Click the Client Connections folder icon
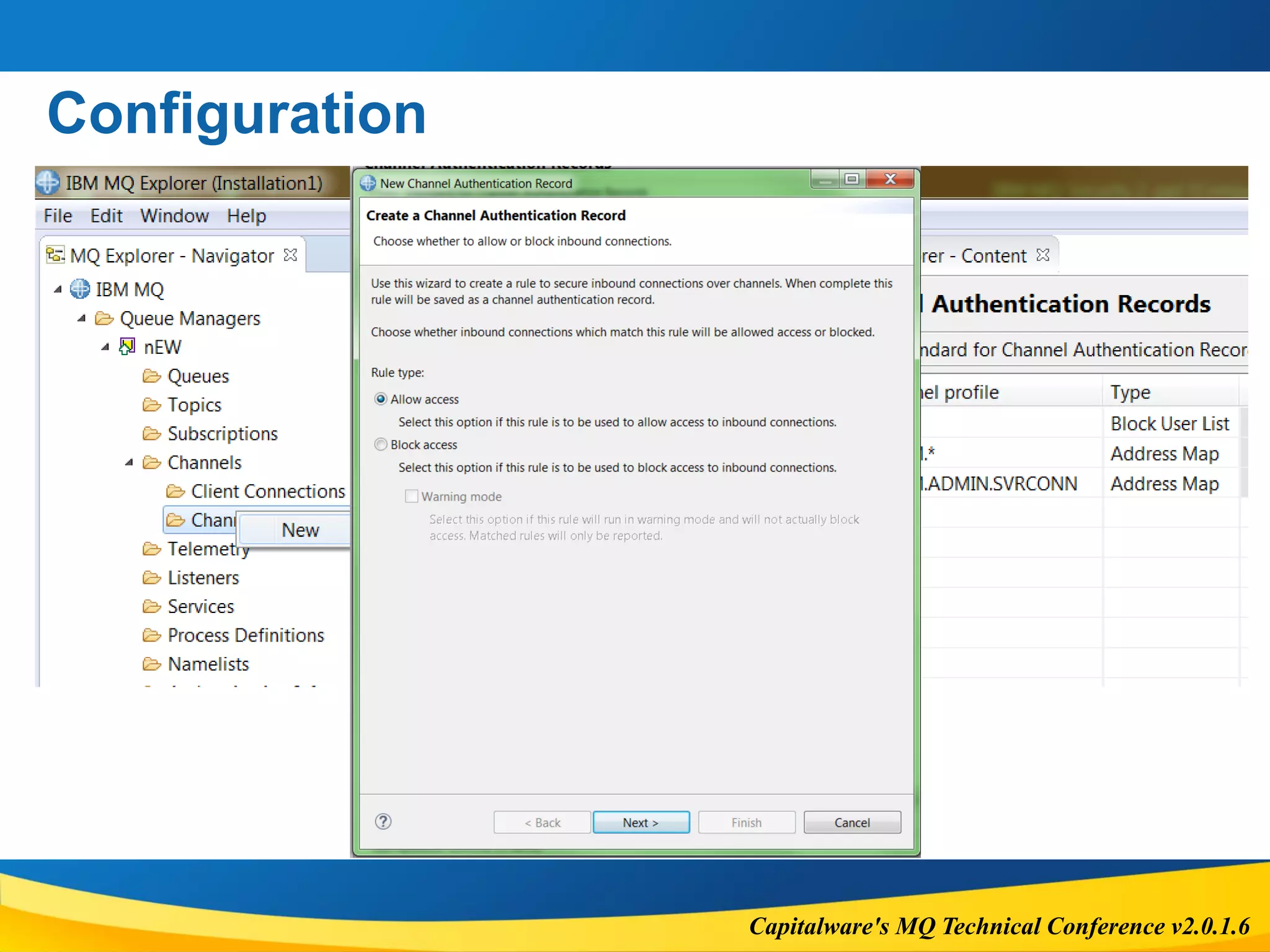 coord(176,491)
